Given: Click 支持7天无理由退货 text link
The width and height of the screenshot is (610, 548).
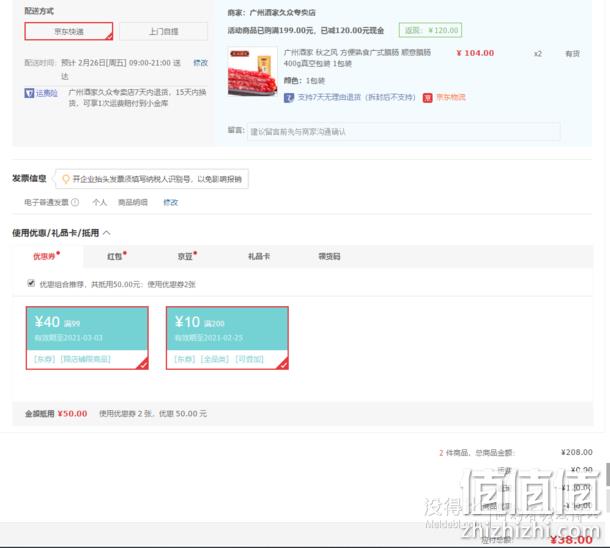Looking at the screenshot, I should pos(356,97).
